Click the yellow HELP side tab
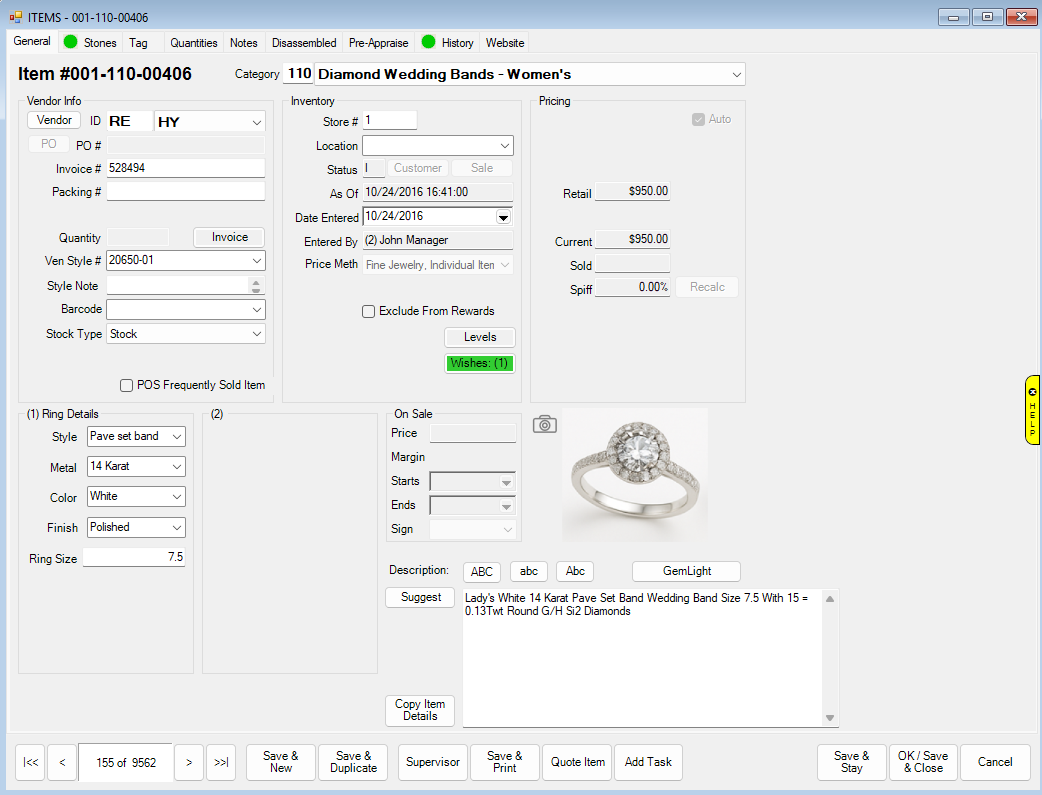 pyautogui.click(x=1033, y=409)
